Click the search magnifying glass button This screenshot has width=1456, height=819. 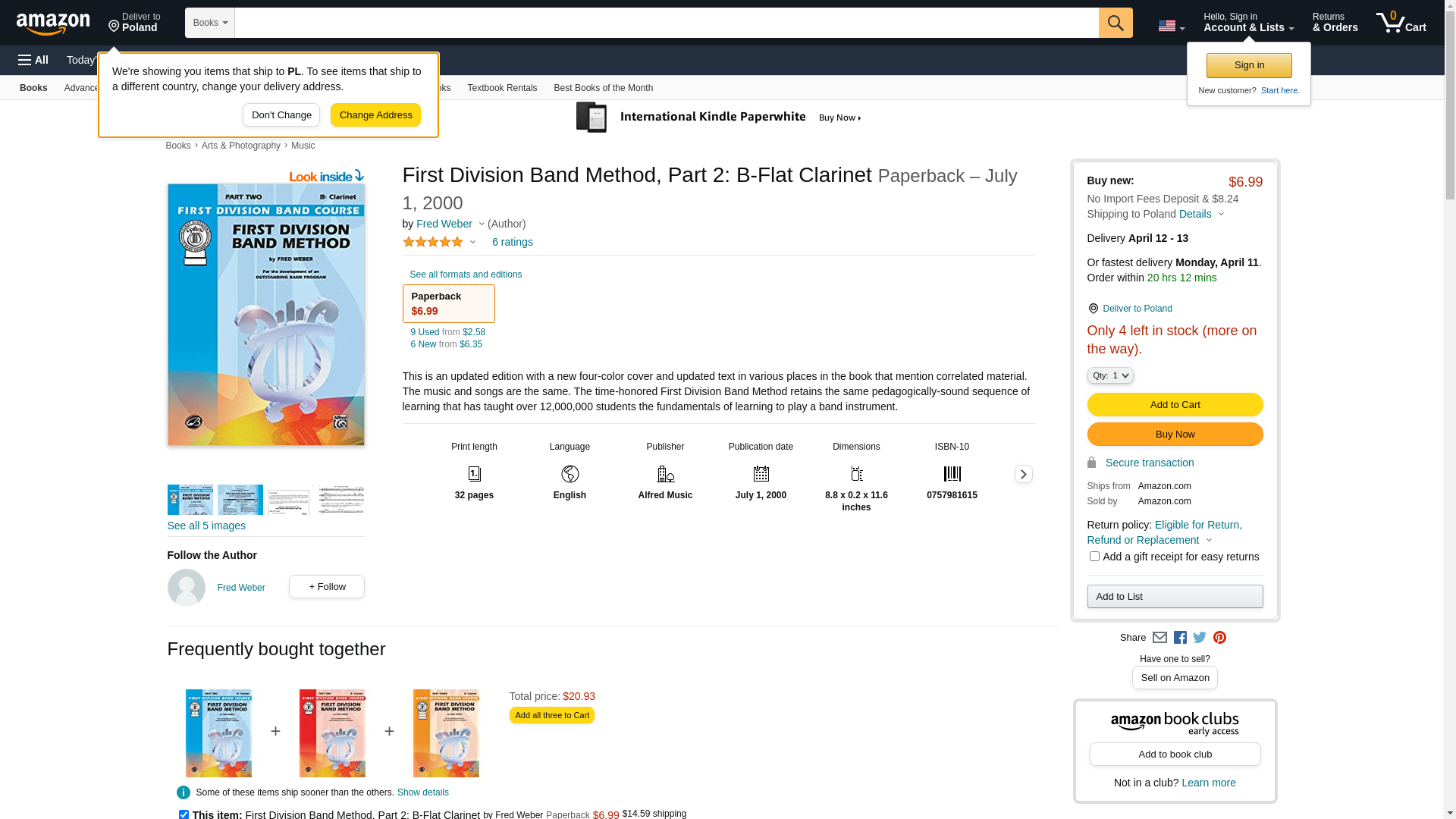click(1115, 23)
